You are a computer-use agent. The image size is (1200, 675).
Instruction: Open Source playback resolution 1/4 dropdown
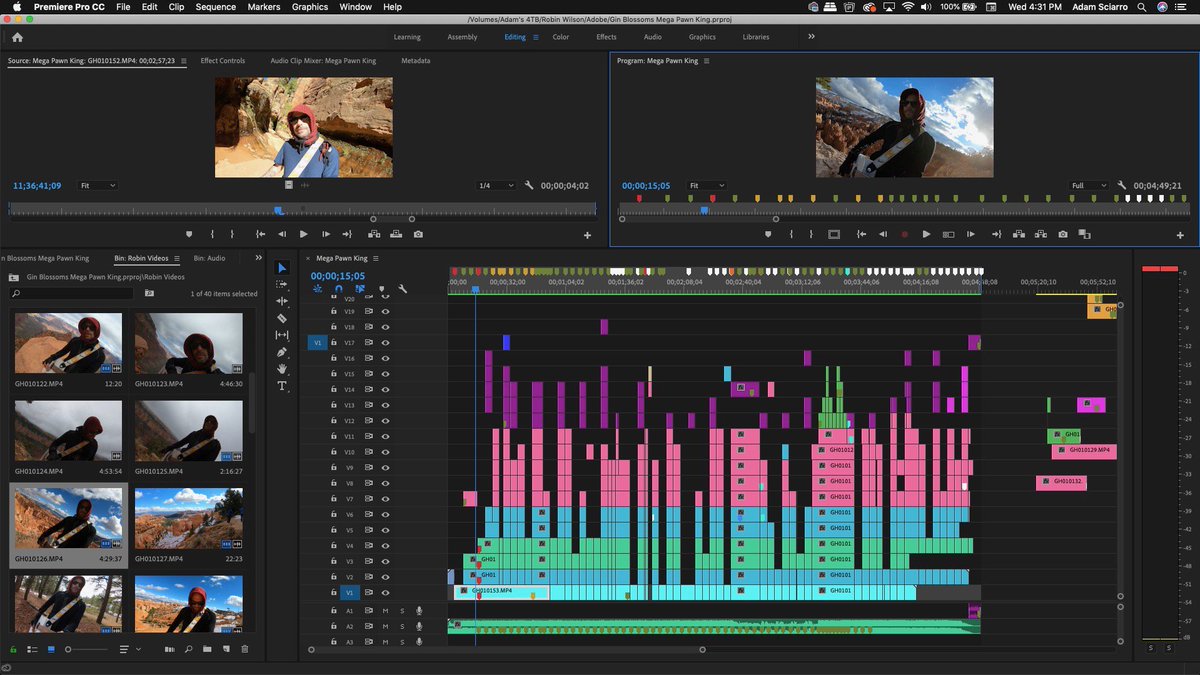tap(496, 185)
